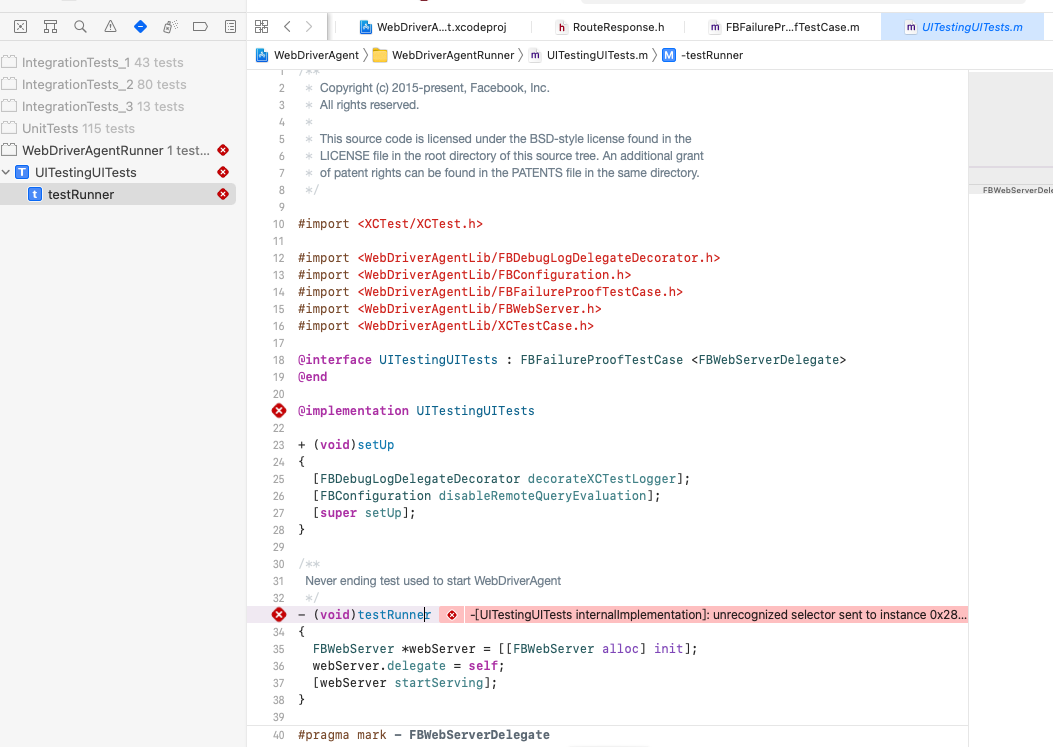The height and width of the screenshot is (747, 1053).
Task: Go forward with the right arrow
Action: 309,27
